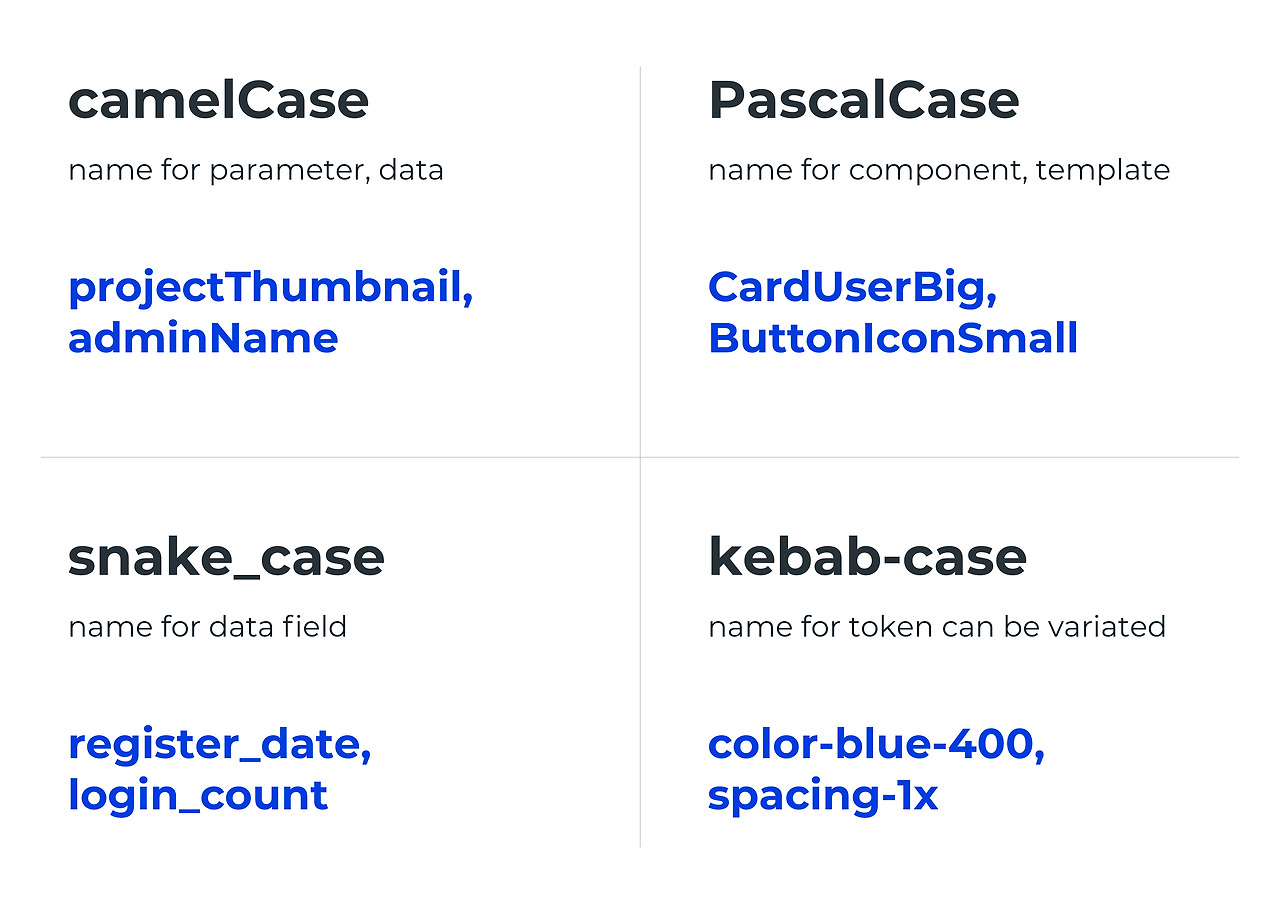Click 'name for data field' description

click(207, 627)
